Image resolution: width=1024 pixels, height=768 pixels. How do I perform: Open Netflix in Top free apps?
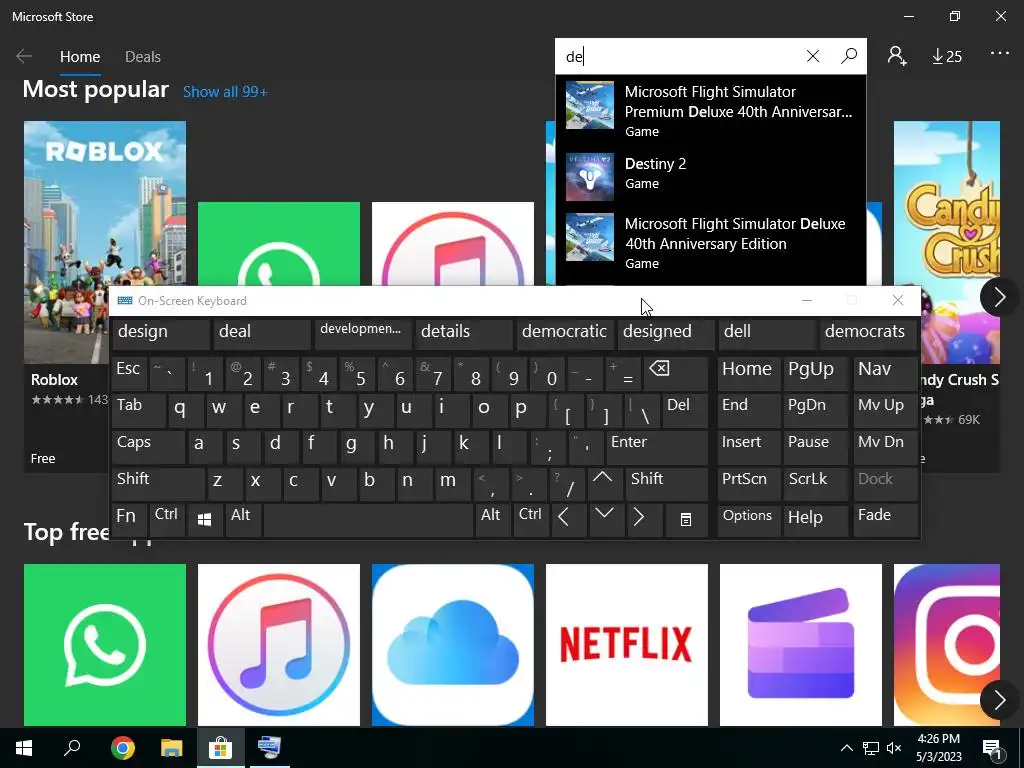click(627, 645)
